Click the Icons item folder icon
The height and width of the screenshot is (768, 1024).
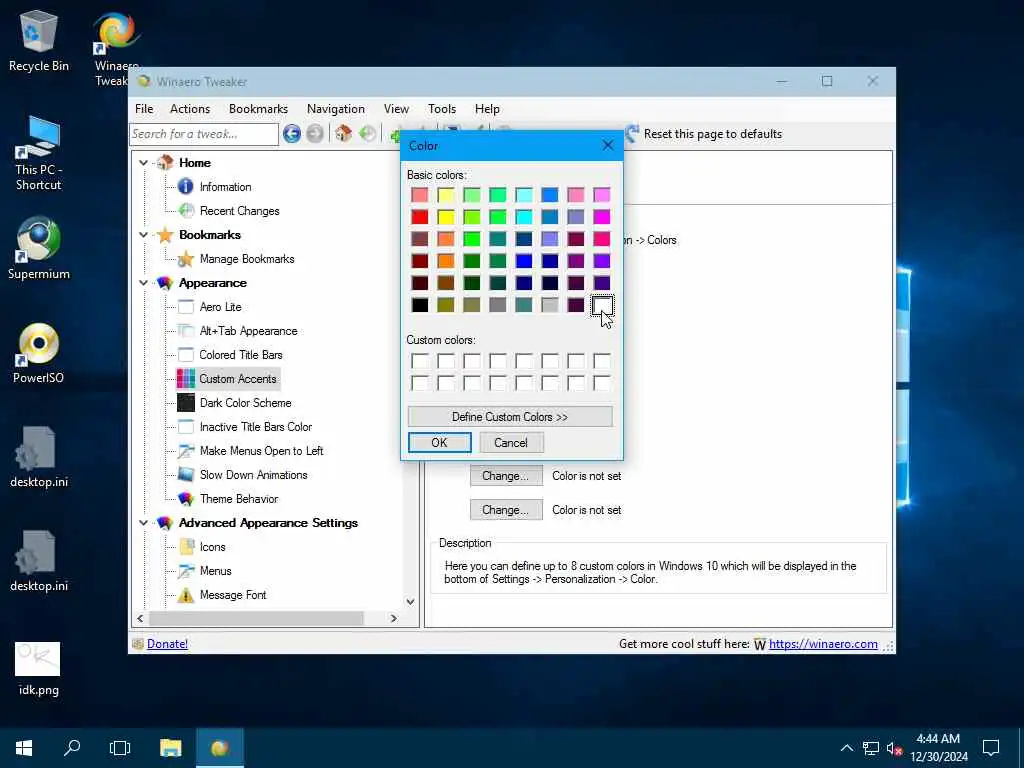coord(186,547)
